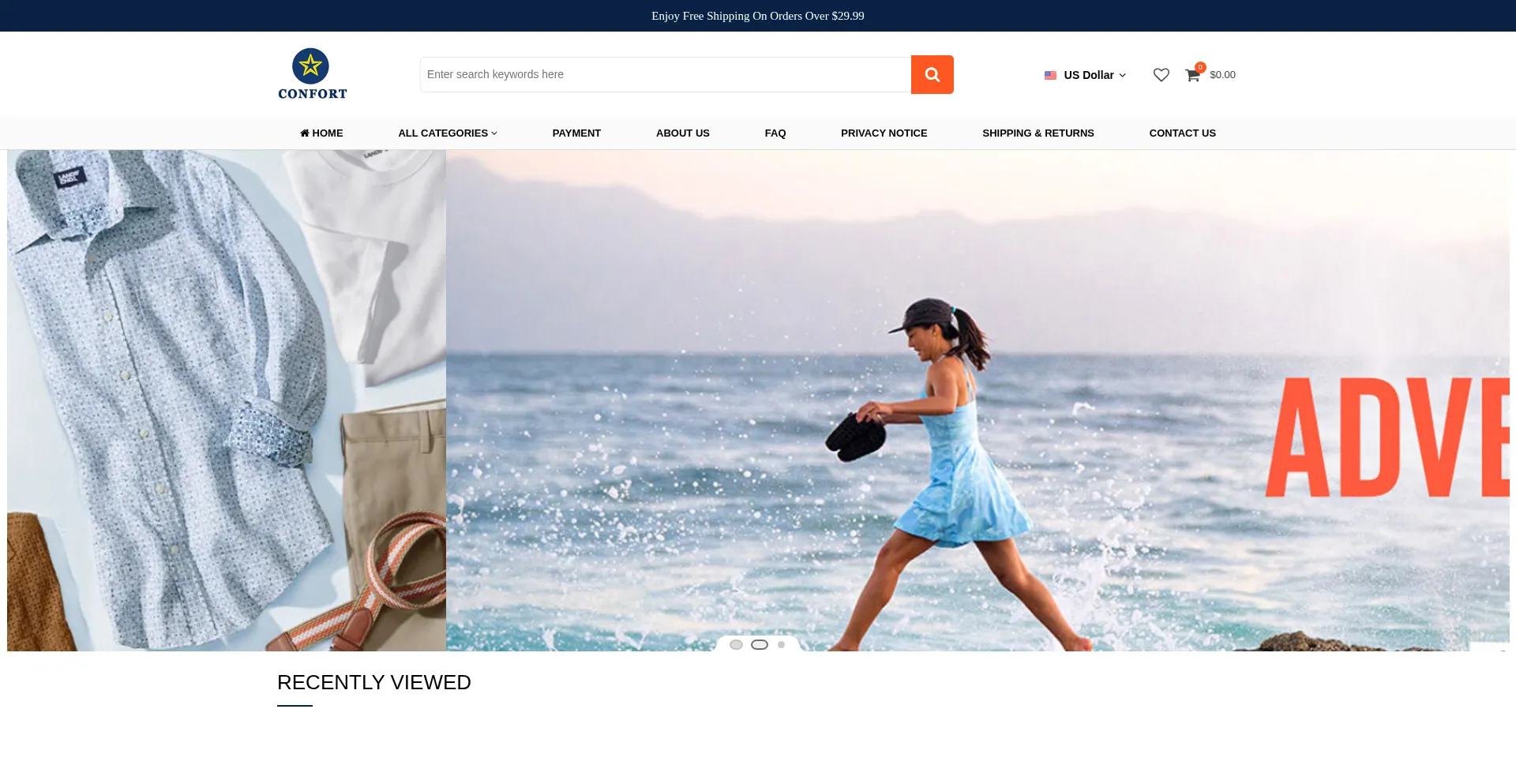Open the Contact Us page

tap(1182, 133)
